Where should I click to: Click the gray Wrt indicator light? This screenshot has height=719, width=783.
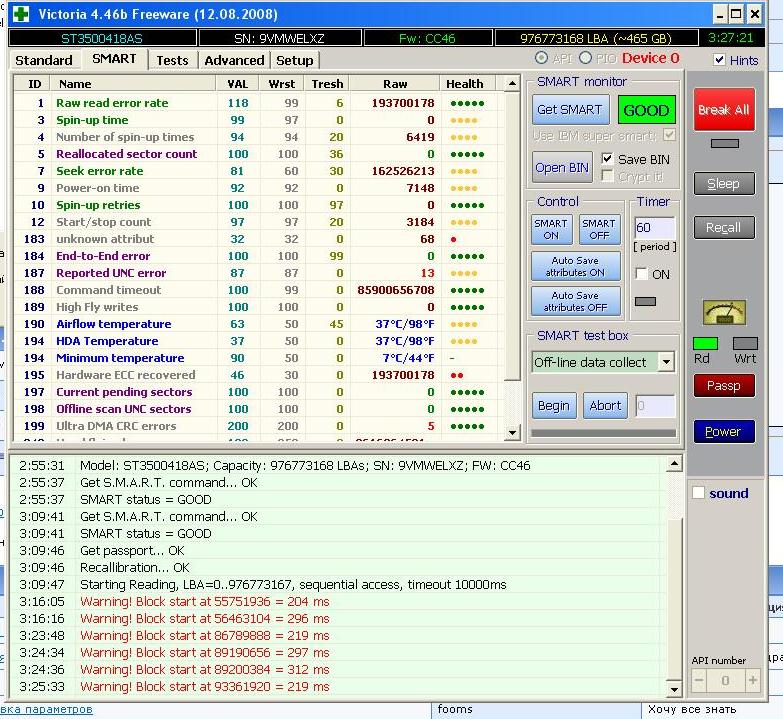pyautogui.click(x=745, y=344)
